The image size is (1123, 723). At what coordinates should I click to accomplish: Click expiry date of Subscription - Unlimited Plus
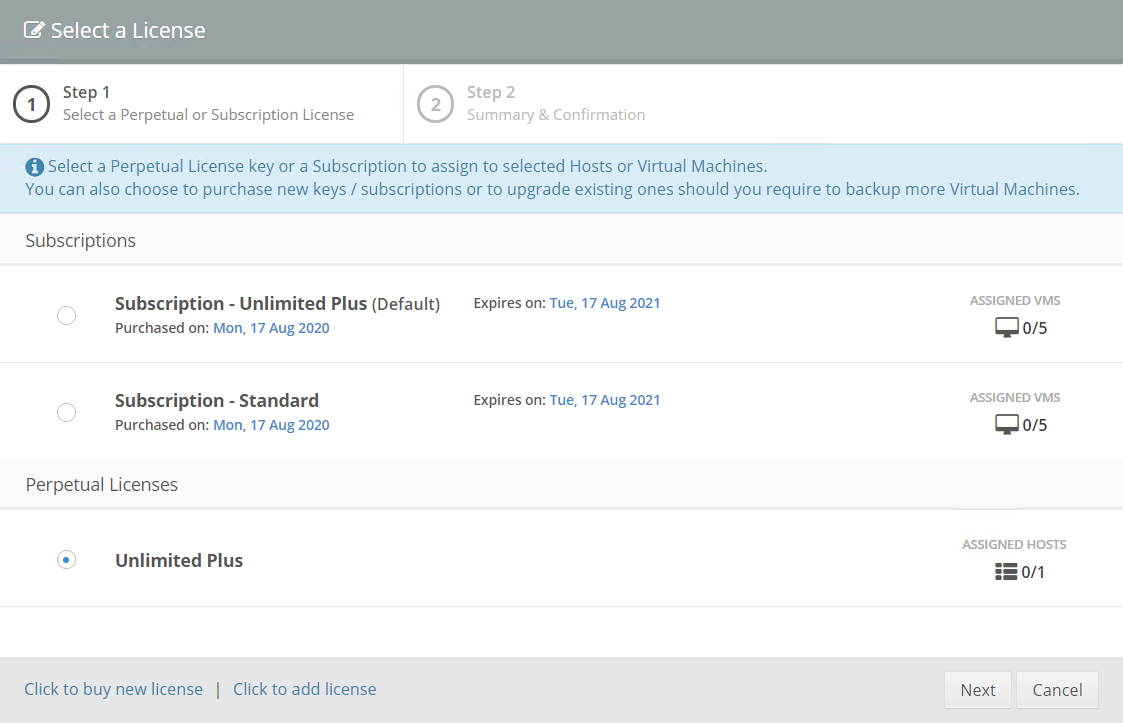605,303
